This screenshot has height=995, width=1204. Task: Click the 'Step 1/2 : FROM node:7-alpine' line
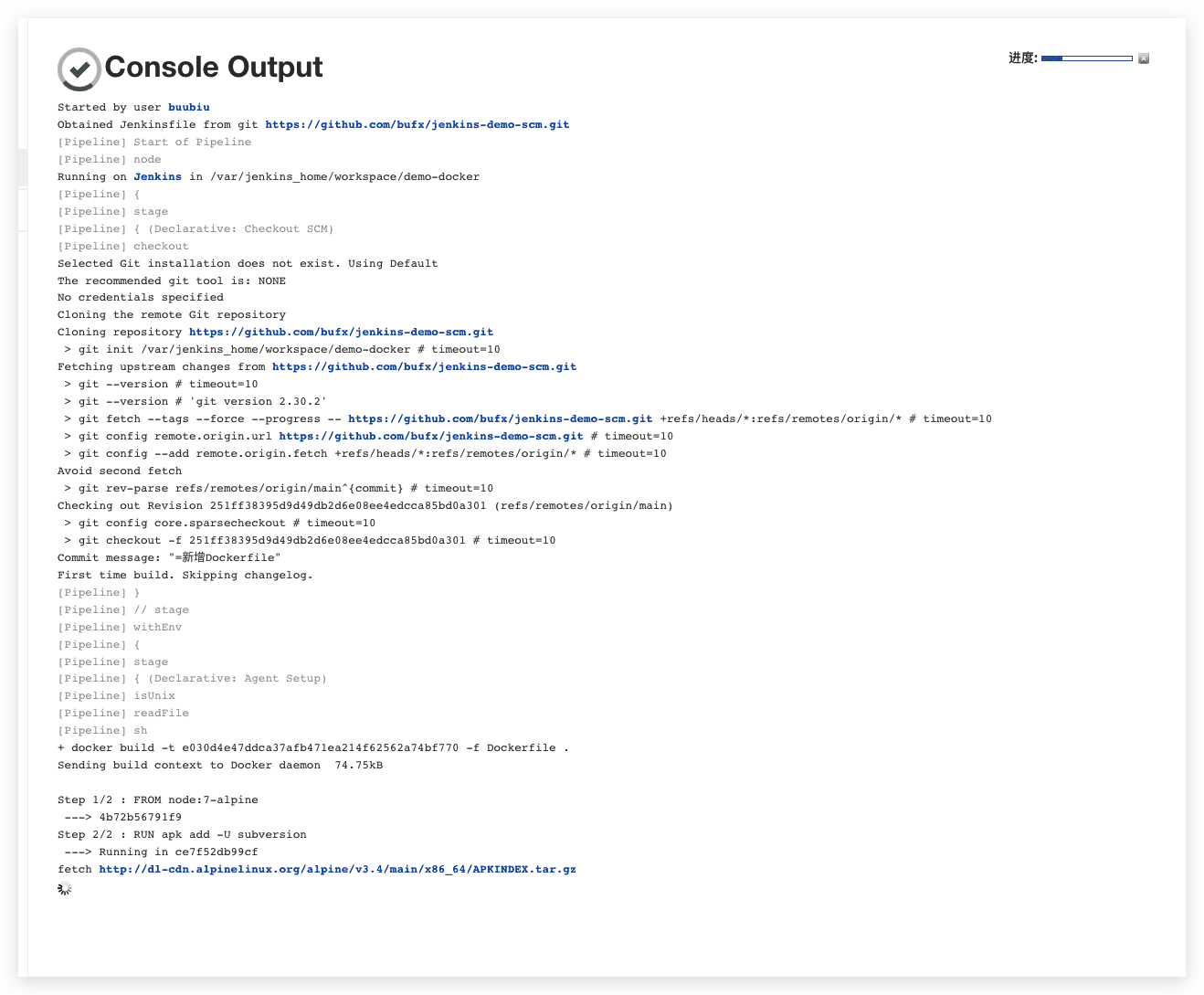(x=157, y=799)
